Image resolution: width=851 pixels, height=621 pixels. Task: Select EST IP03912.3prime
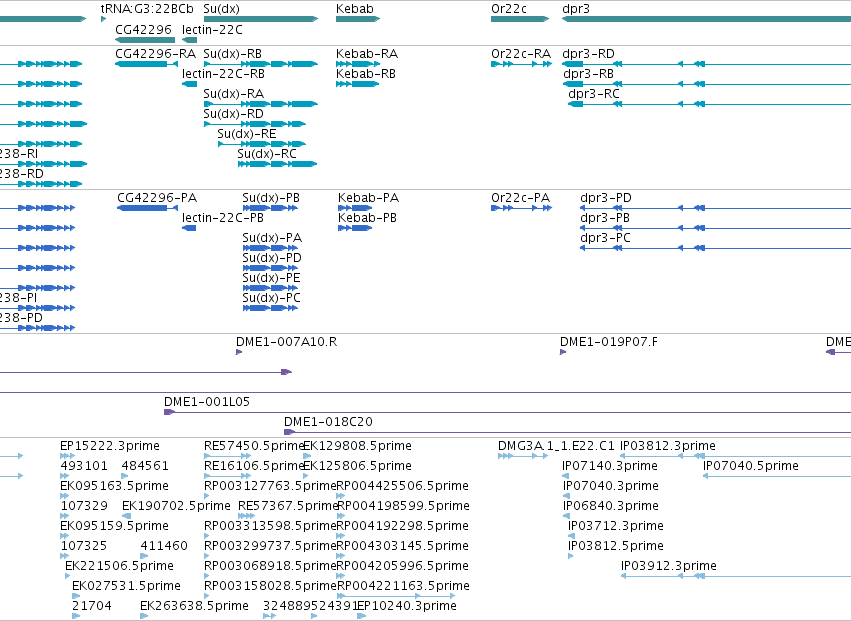coord(669,567)
